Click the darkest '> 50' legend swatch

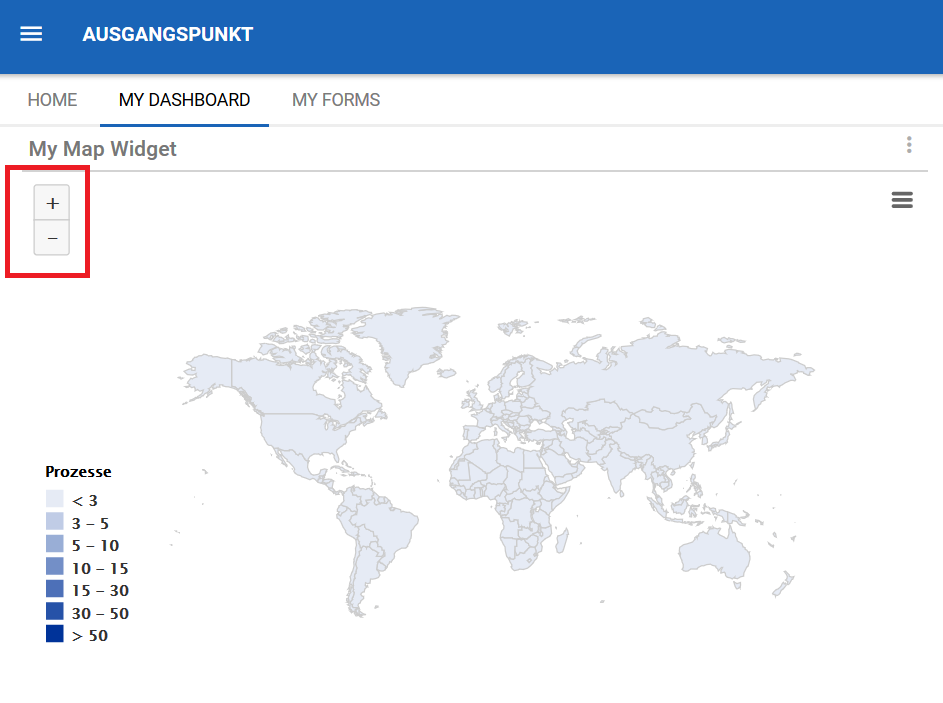(x=55, y=635)
